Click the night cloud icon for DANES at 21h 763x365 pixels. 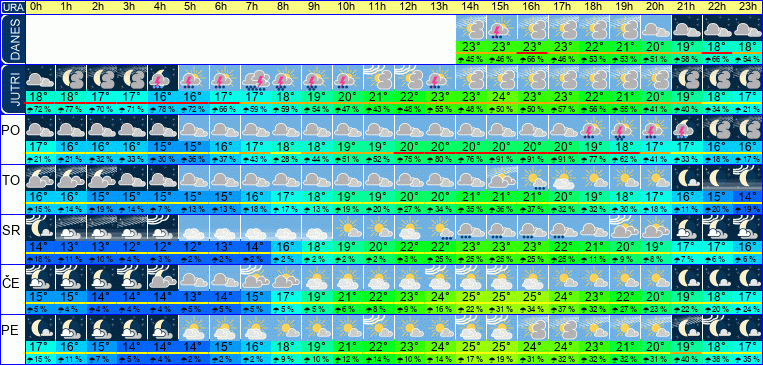pyautogui.click(x=687, y=28)
